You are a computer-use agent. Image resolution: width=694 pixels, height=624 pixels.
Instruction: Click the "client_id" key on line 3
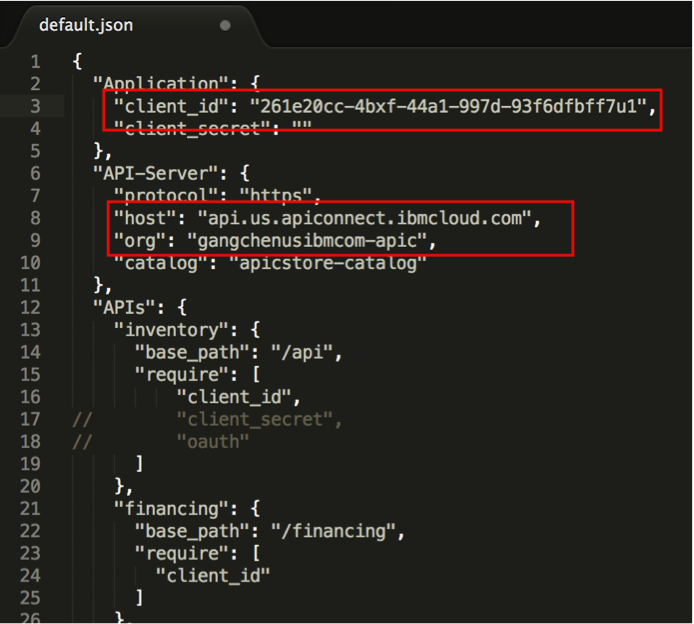point(172,107)
